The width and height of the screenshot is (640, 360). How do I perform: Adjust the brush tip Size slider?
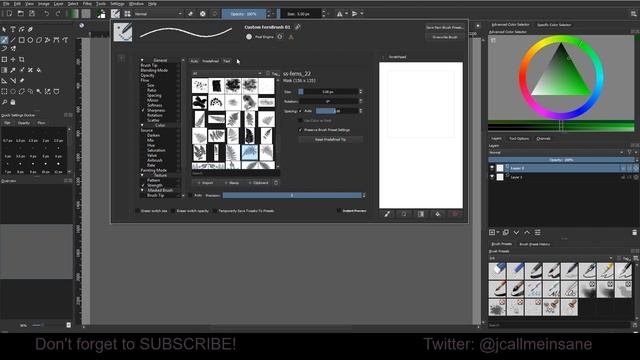tap(329, 92)
